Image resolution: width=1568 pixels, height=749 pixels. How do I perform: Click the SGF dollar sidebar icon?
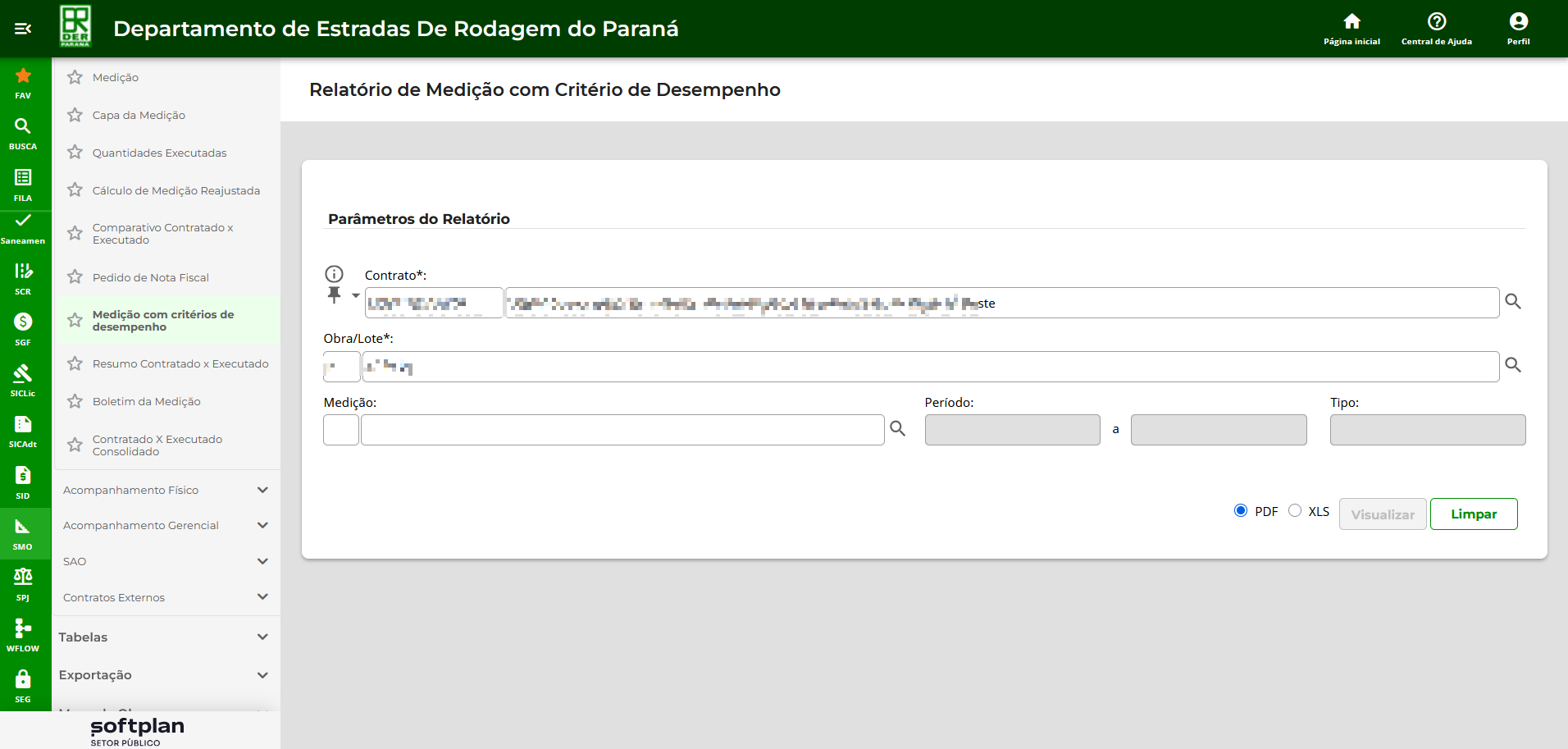pos(23,322)
